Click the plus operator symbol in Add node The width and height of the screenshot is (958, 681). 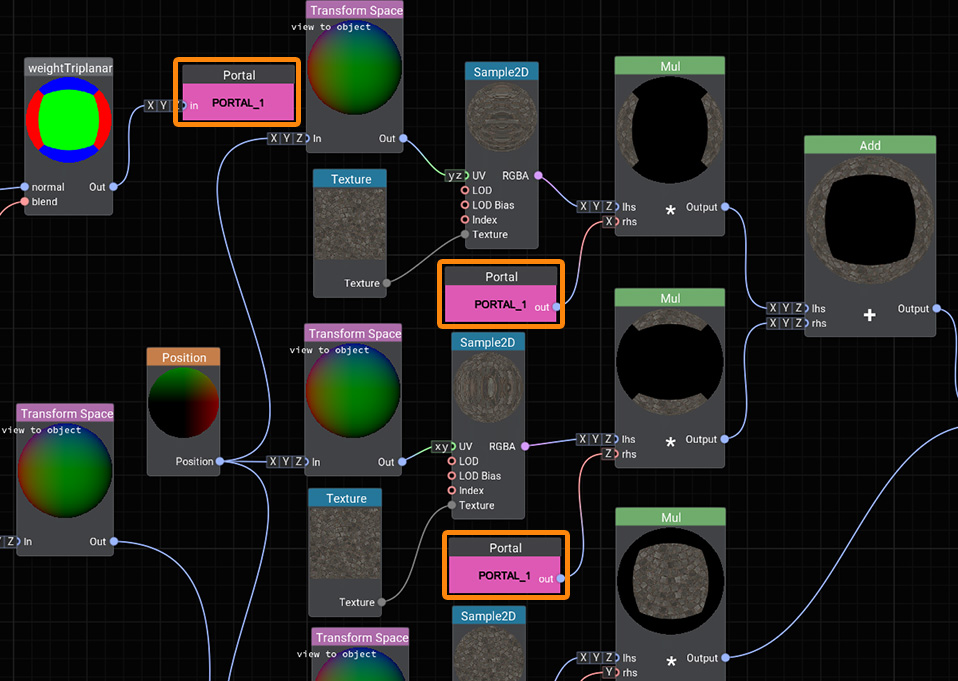[x=869, y=315]
